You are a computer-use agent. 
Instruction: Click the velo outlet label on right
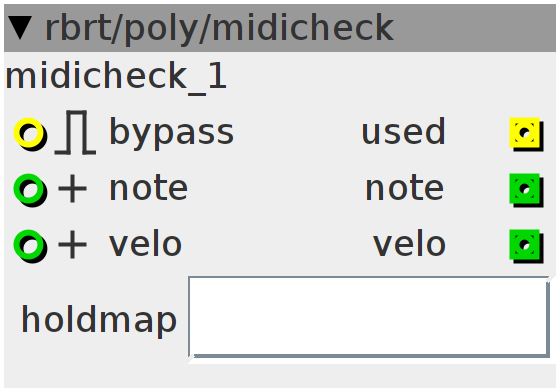(x=409, y=243)
